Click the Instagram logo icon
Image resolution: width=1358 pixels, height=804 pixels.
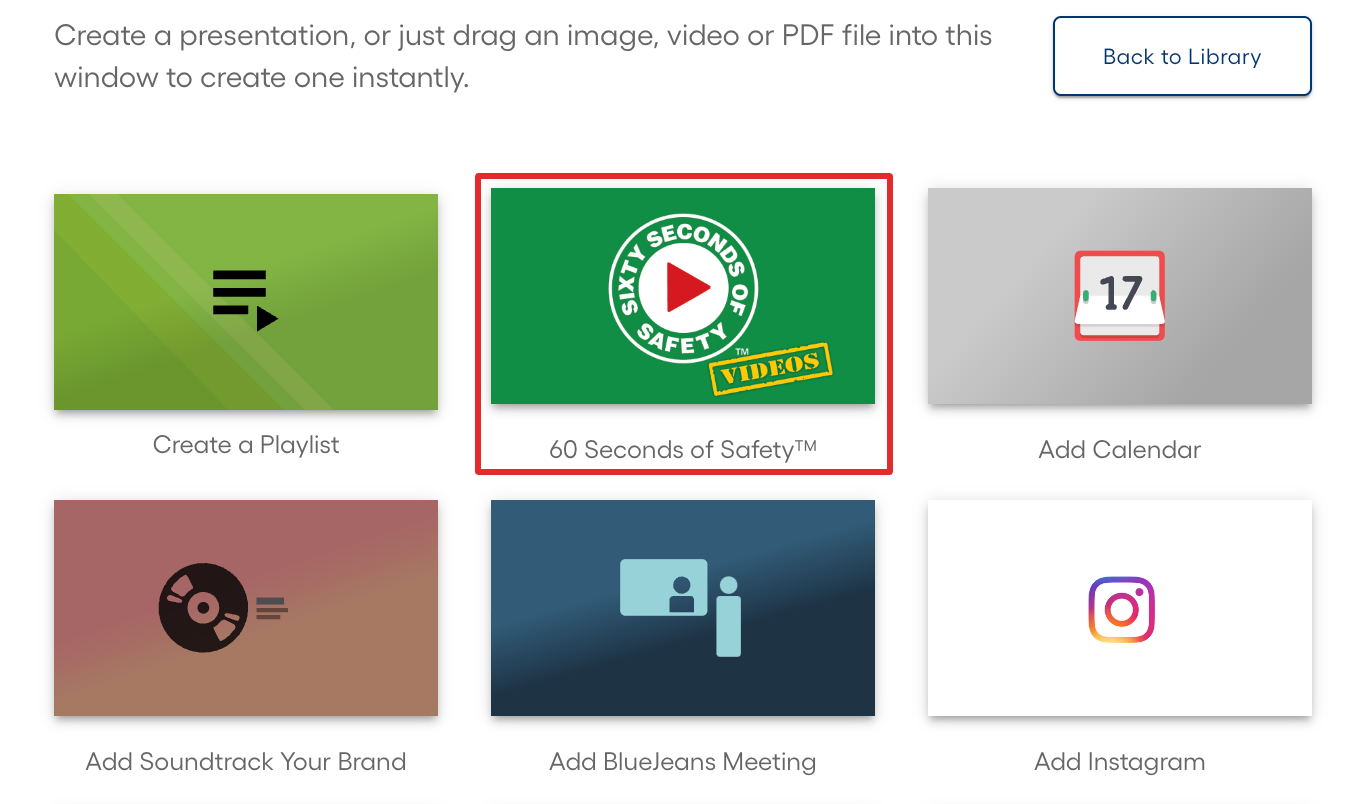1121,609
